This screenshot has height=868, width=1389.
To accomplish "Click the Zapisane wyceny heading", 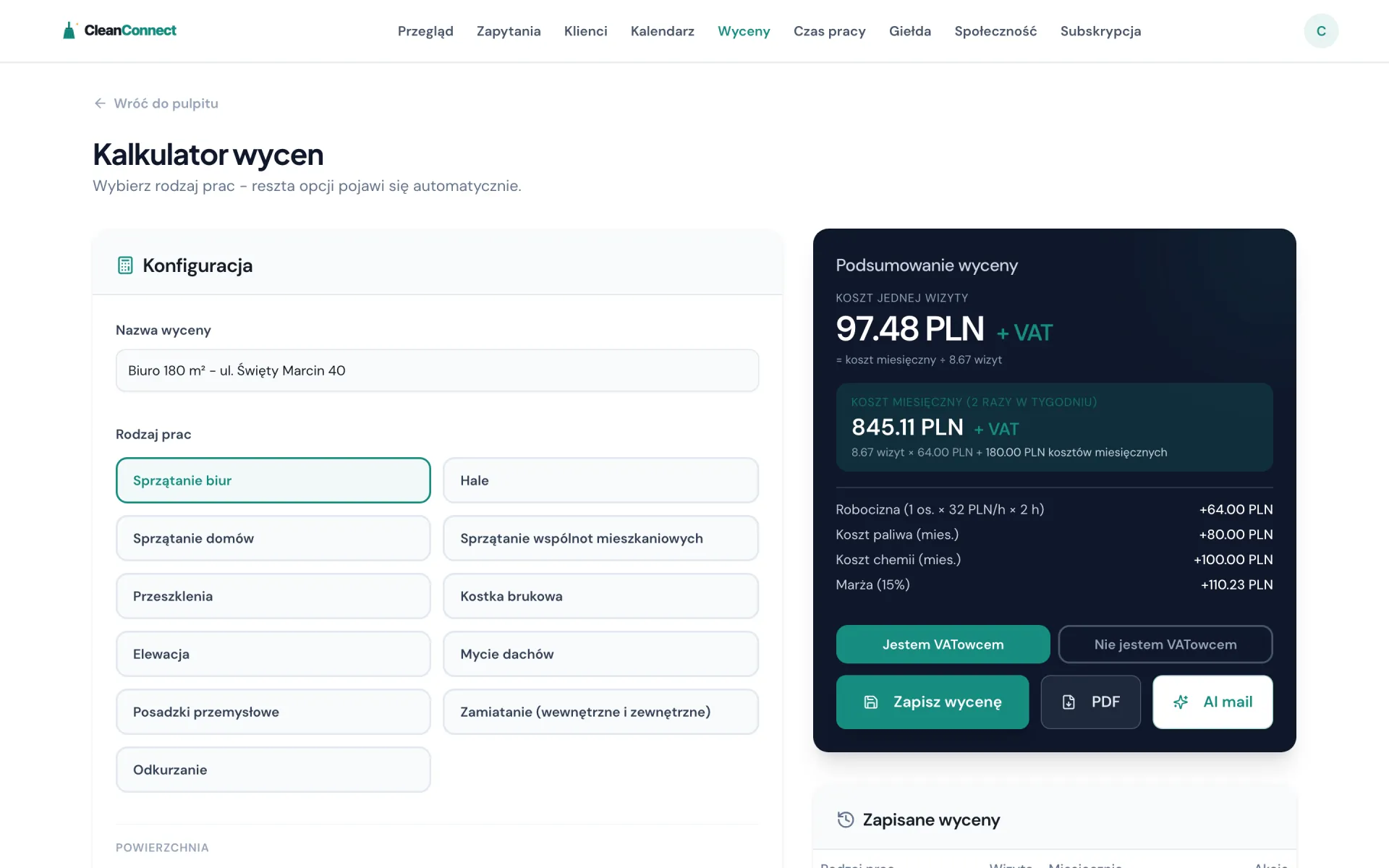I will (931, 820).
